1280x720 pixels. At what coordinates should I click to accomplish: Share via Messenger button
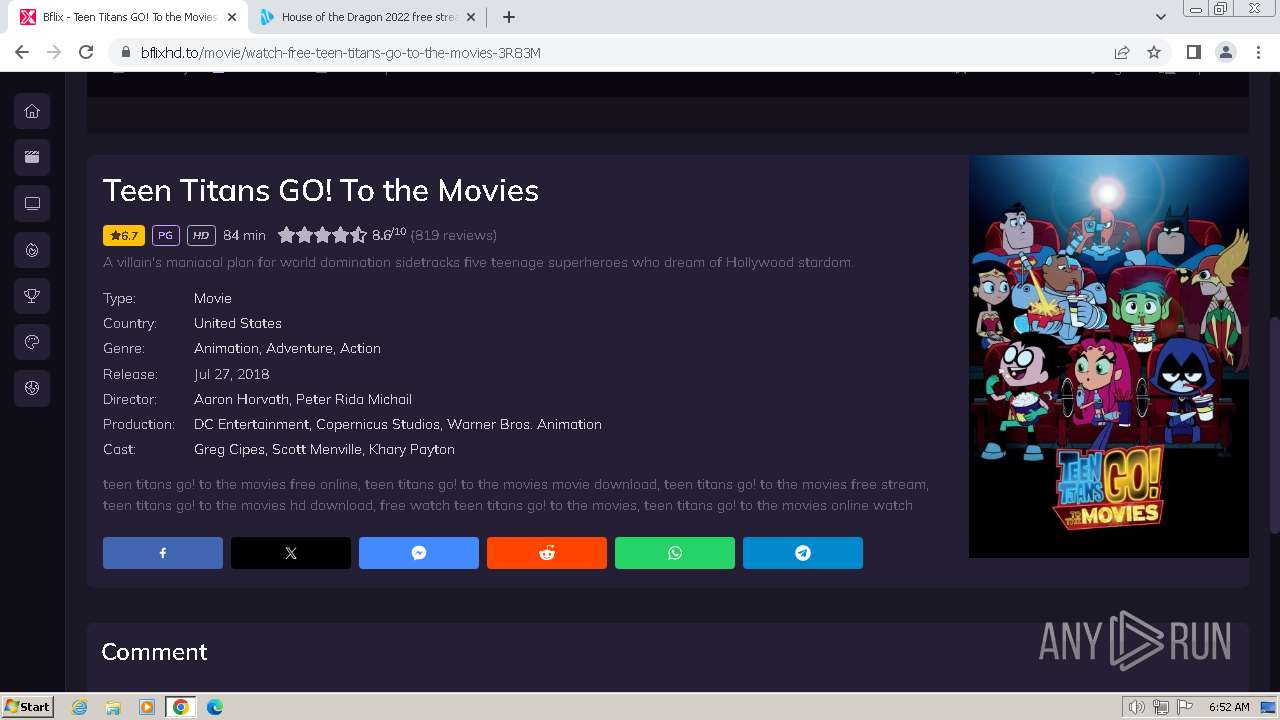[419, 553]
